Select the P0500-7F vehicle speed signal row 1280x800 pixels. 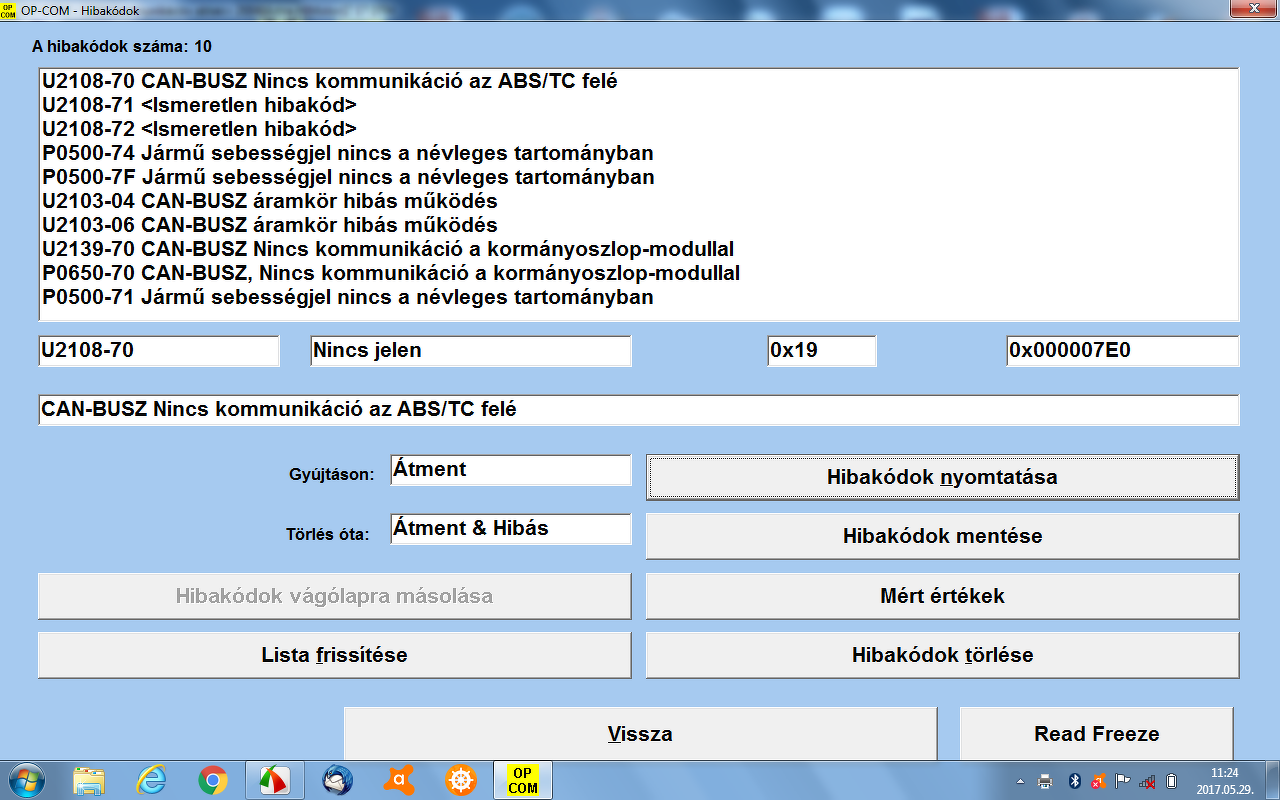[x=639, y=177]
